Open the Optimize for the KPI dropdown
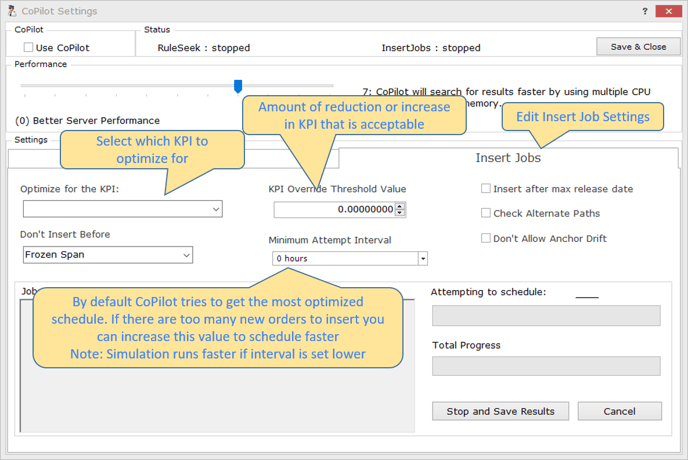The image size is (688, 460). [122, 209]
